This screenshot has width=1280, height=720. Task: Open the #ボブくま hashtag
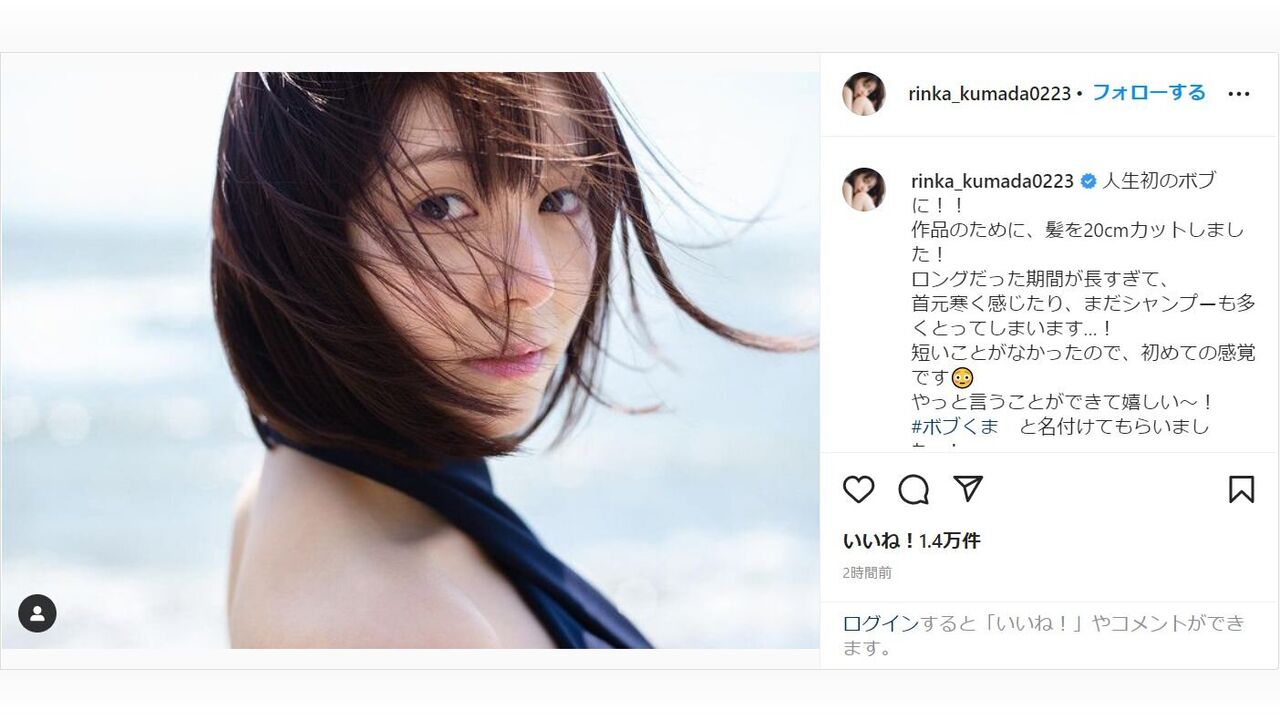tap(955, 426)
